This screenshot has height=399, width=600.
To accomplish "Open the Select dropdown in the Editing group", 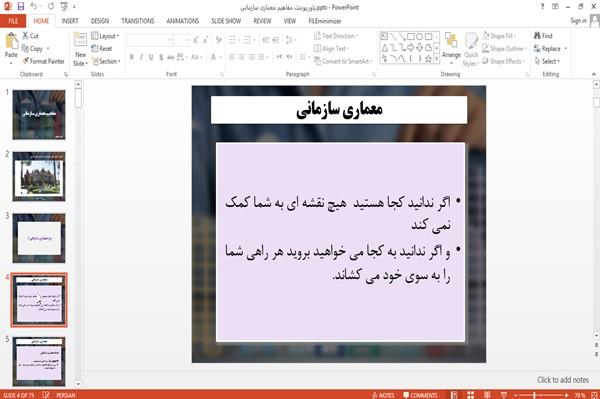I will tap(547, 61).
